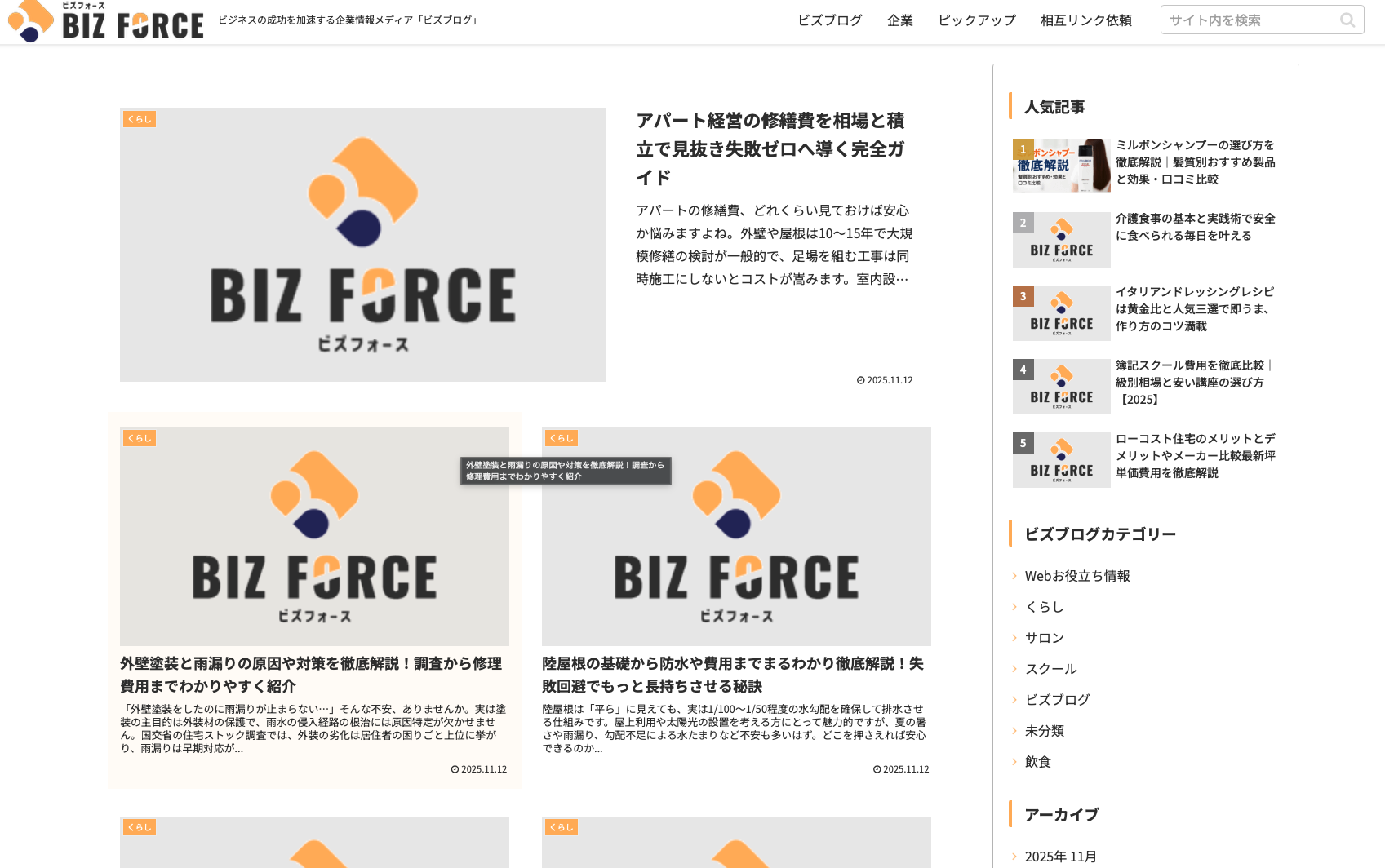
Task: Open the Webお役立ち情報 category
Action: 1077,576
